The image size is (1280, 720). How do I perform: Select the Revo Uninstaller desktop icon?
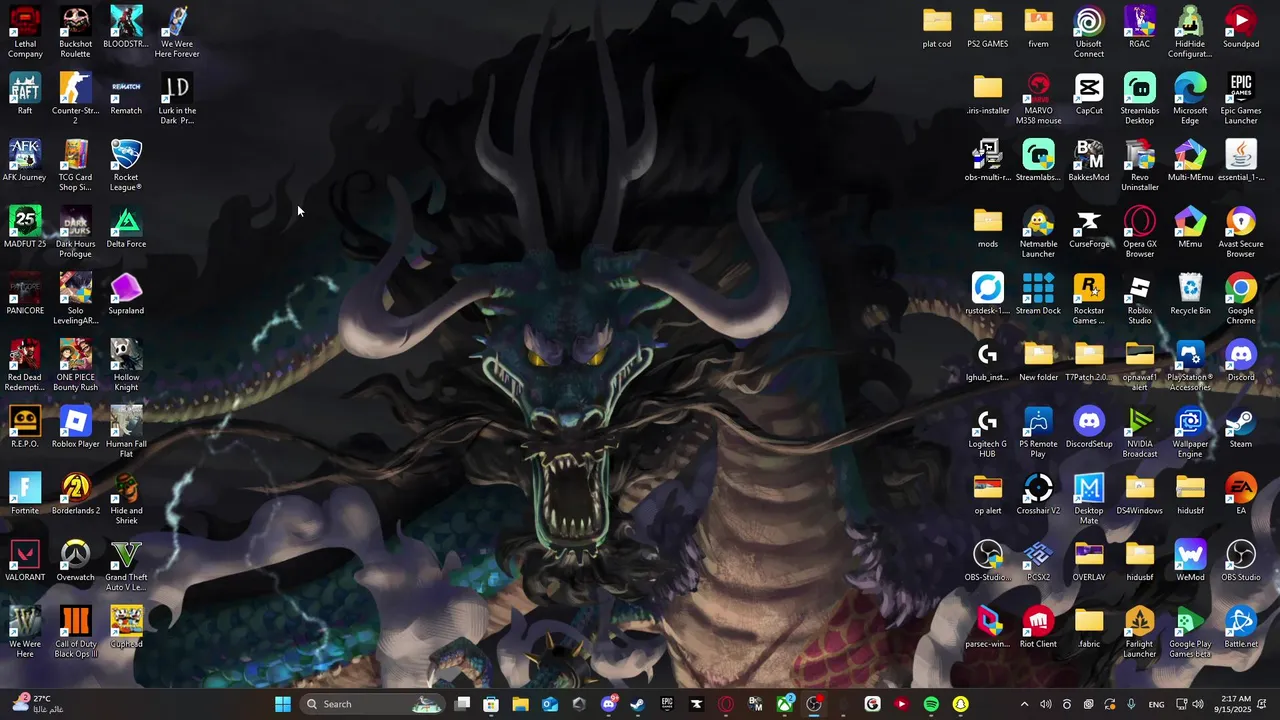point(1140,166)
